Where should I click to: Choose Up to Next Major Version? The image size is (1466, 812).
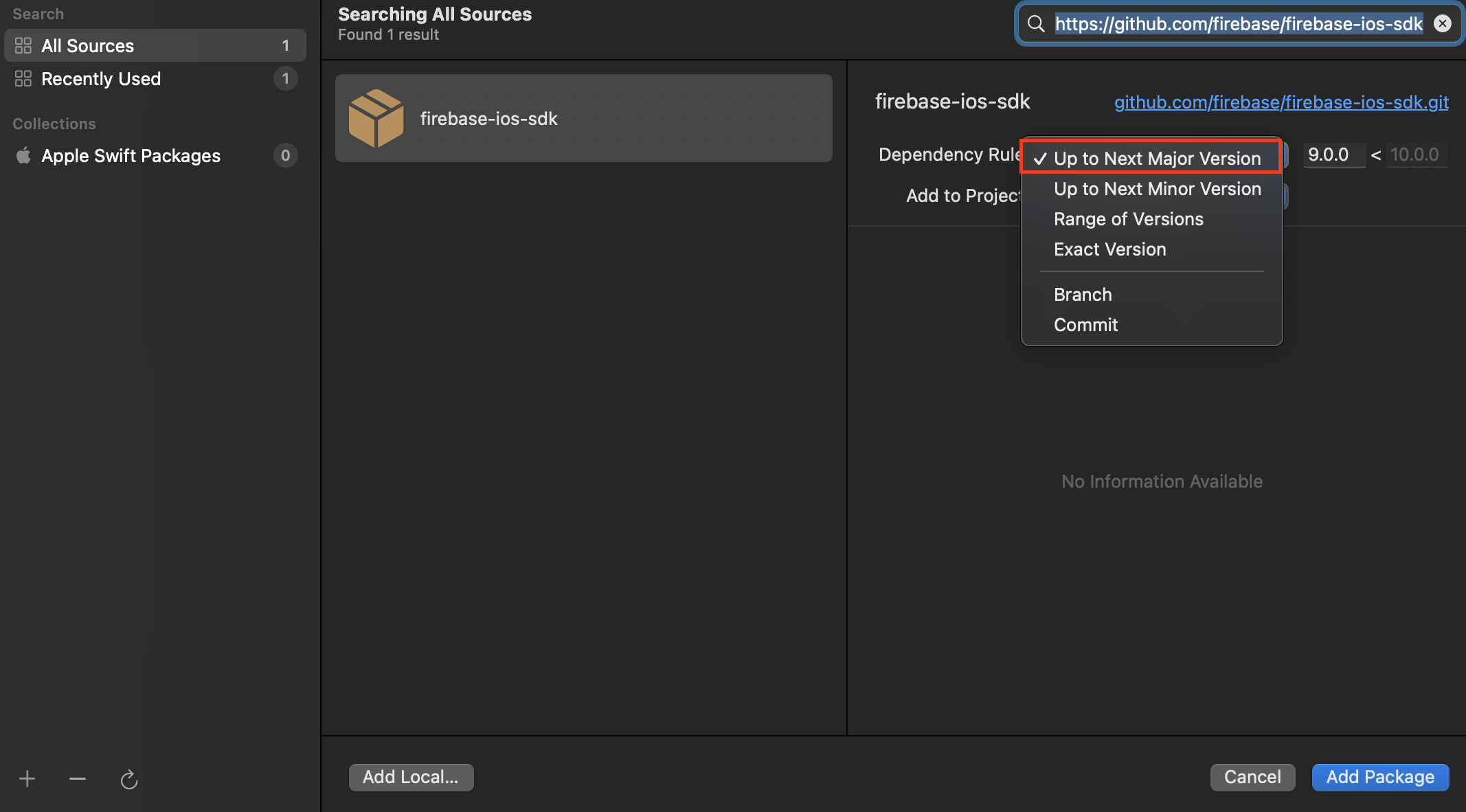pos(1151,158)
